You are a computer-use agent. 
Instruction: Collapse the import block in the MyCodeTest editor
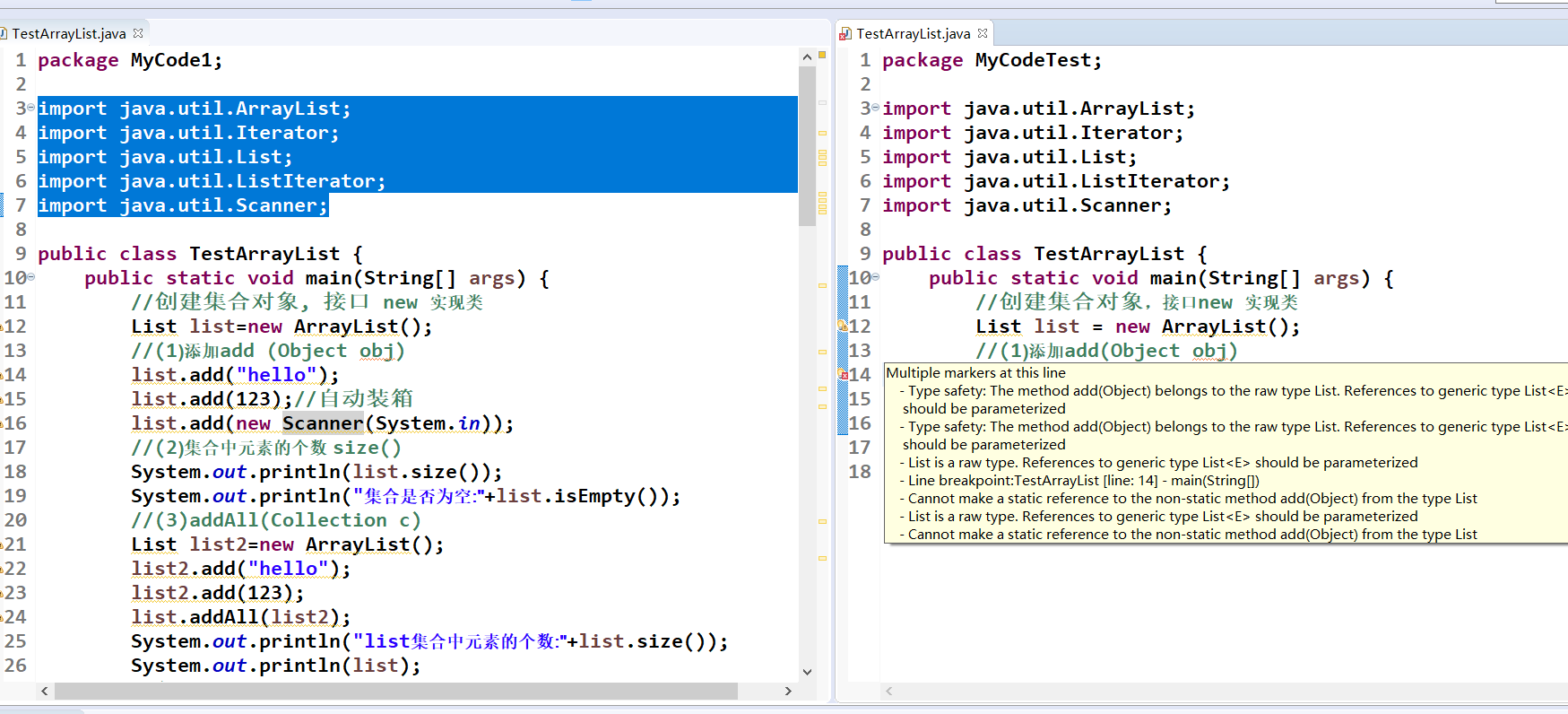coord(875,107)
